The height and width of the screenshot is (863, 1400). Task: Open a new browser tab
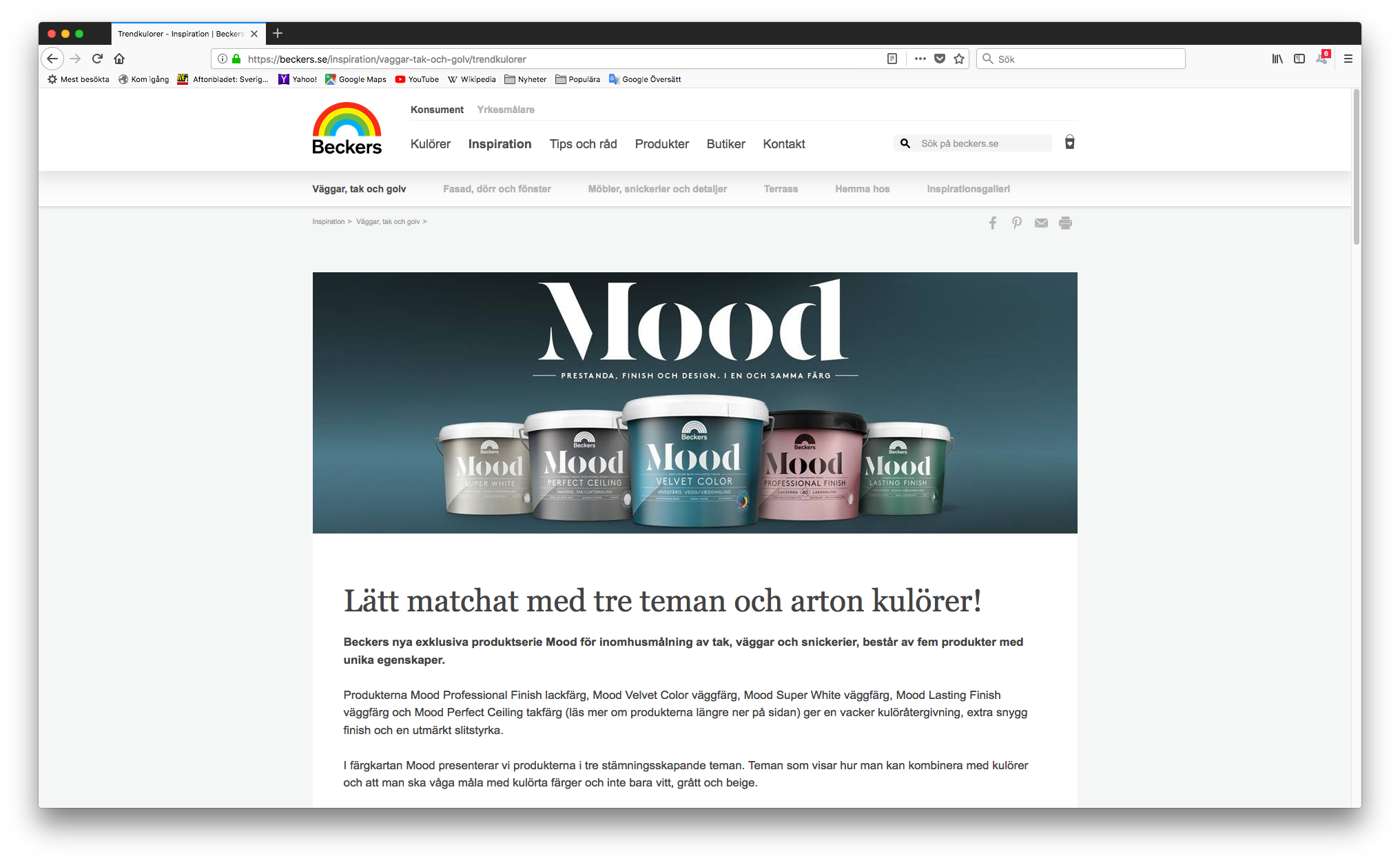coord(278,33)
